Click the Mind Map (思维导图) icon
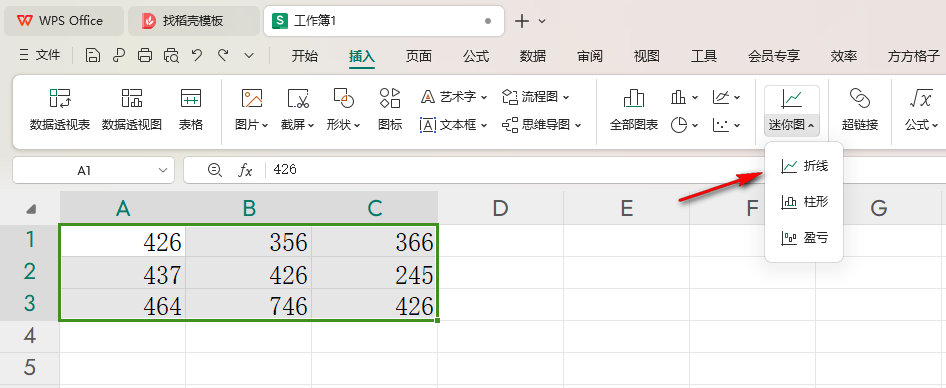 click(510, 125)
